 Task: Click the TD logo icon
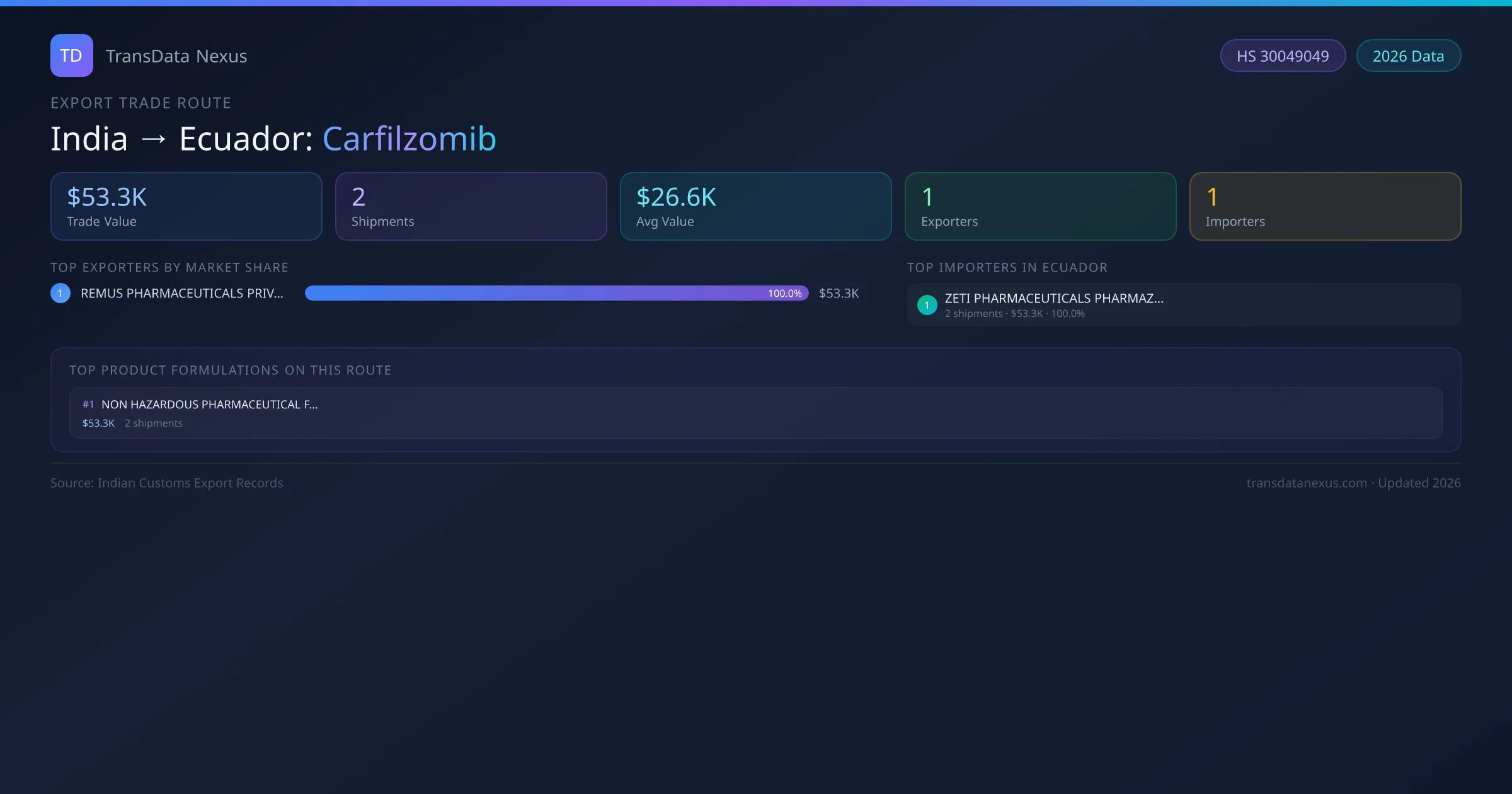pos(71,55)
